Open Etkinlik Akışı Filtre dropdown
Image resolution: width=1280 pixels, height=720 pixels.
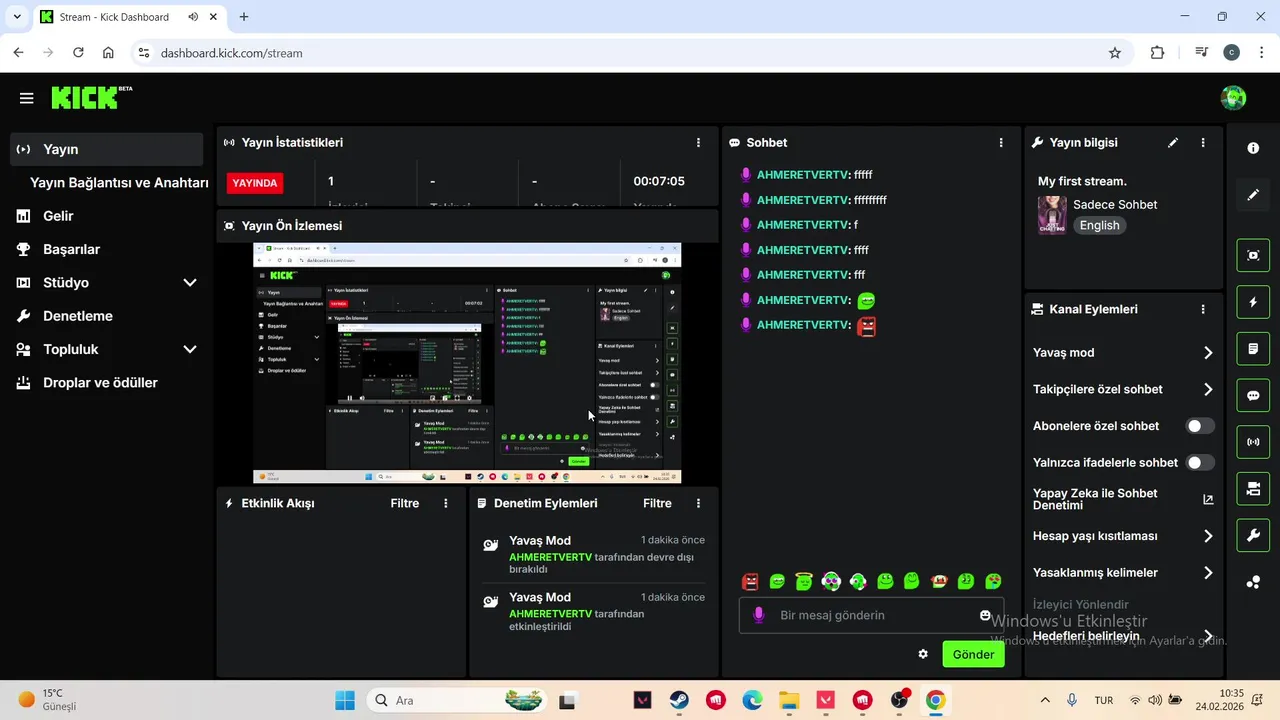pyautogui.click(x=405, y=503)
